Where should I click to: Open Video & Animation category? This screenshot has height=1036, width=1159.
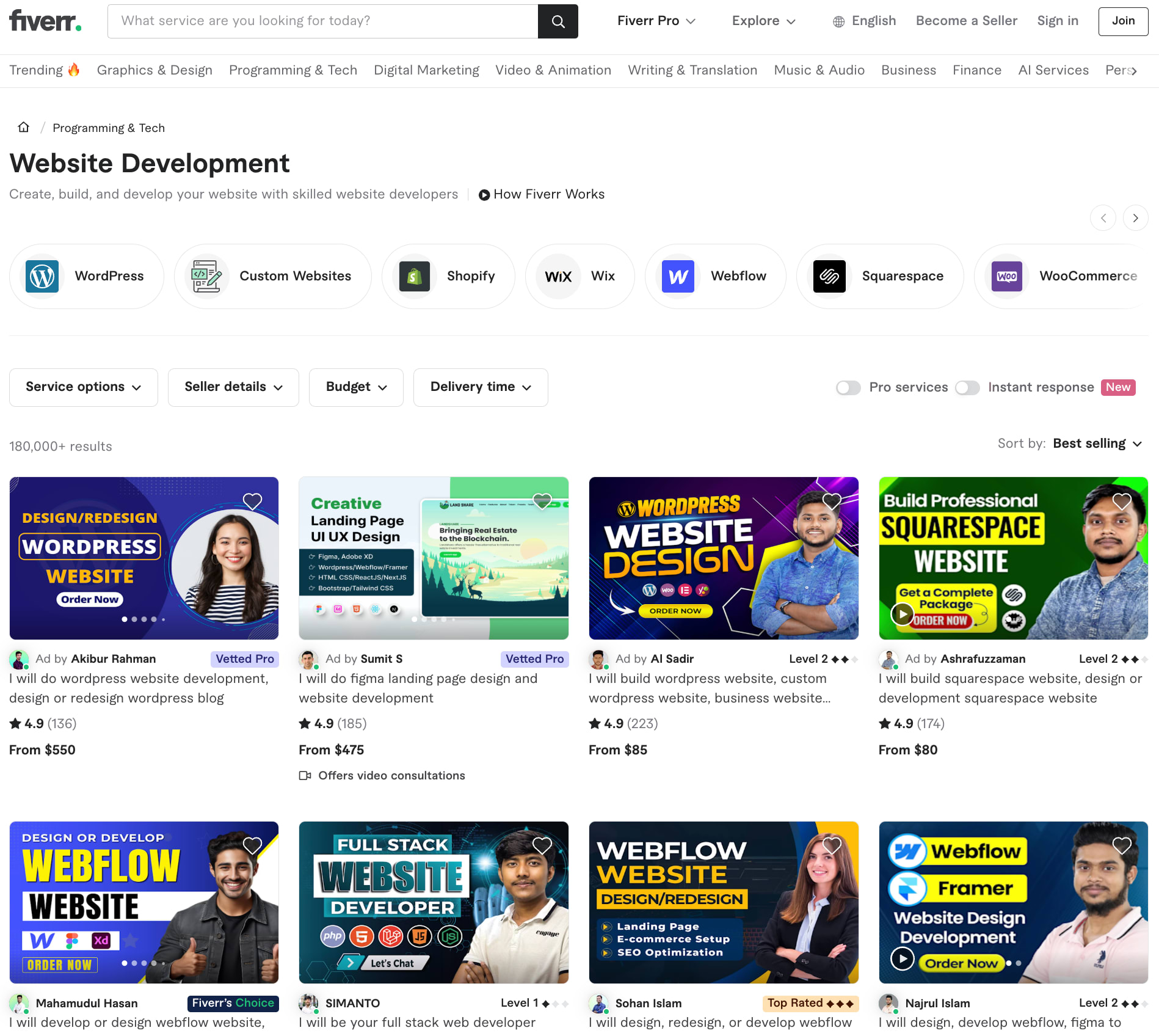[x=553, y=70]
